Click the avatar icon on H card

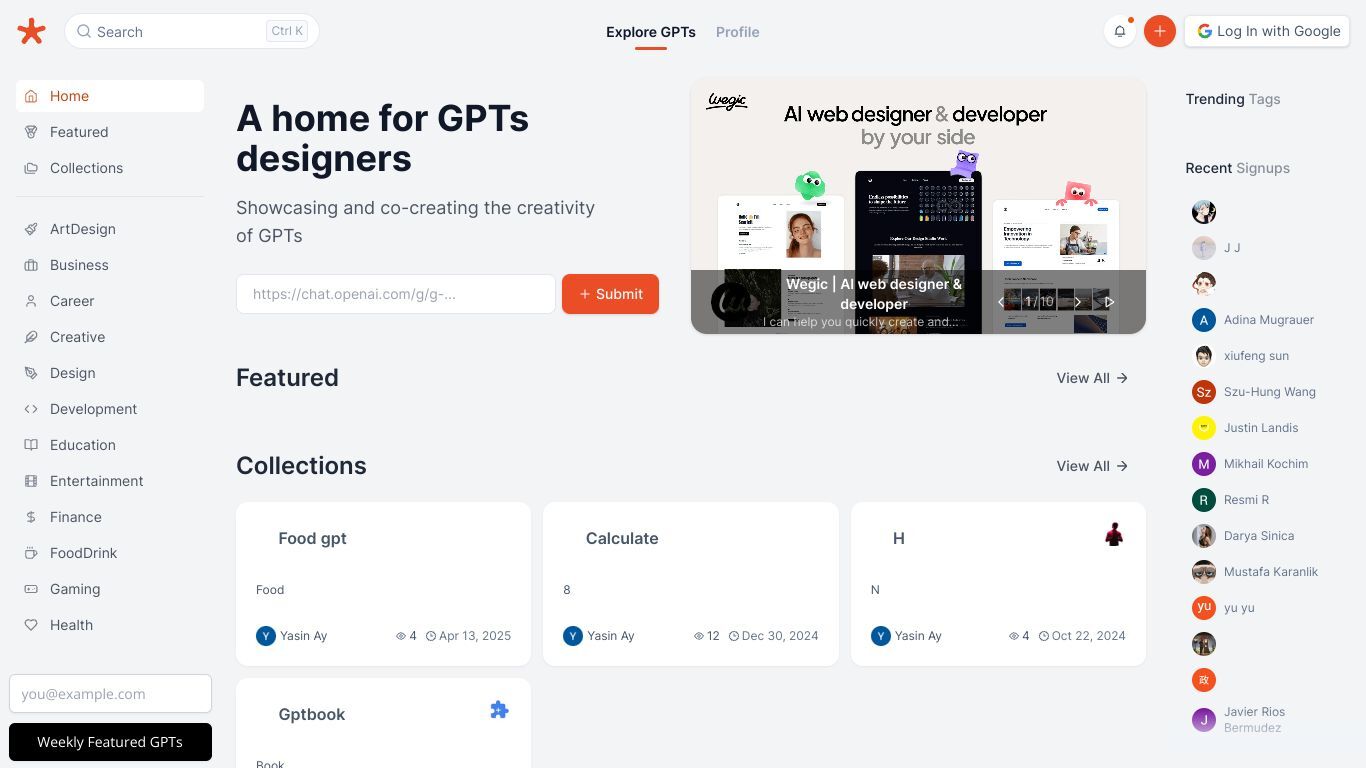coord(1114,534)
